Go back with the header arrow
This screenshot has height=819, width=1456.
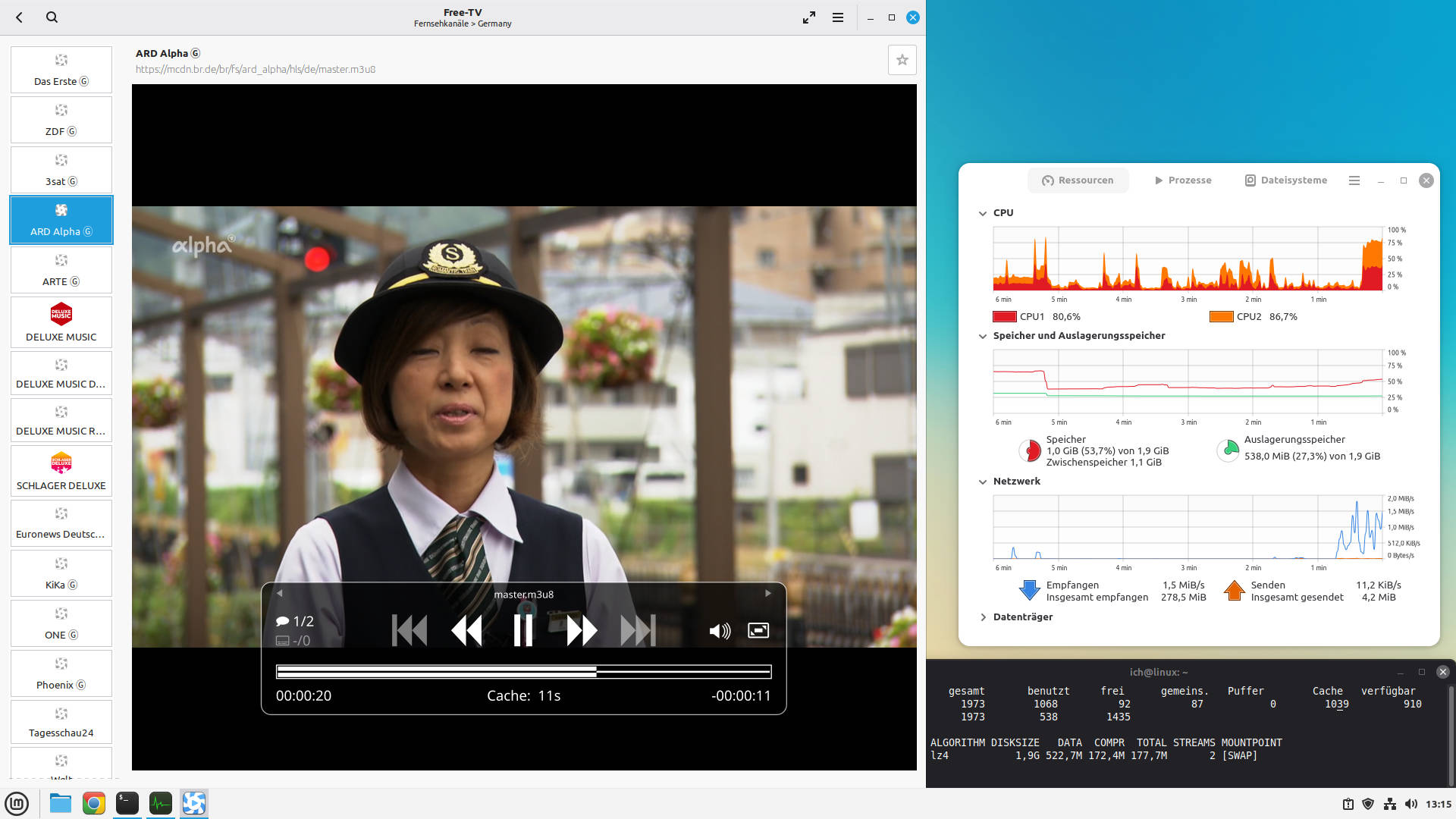(20, 17)
